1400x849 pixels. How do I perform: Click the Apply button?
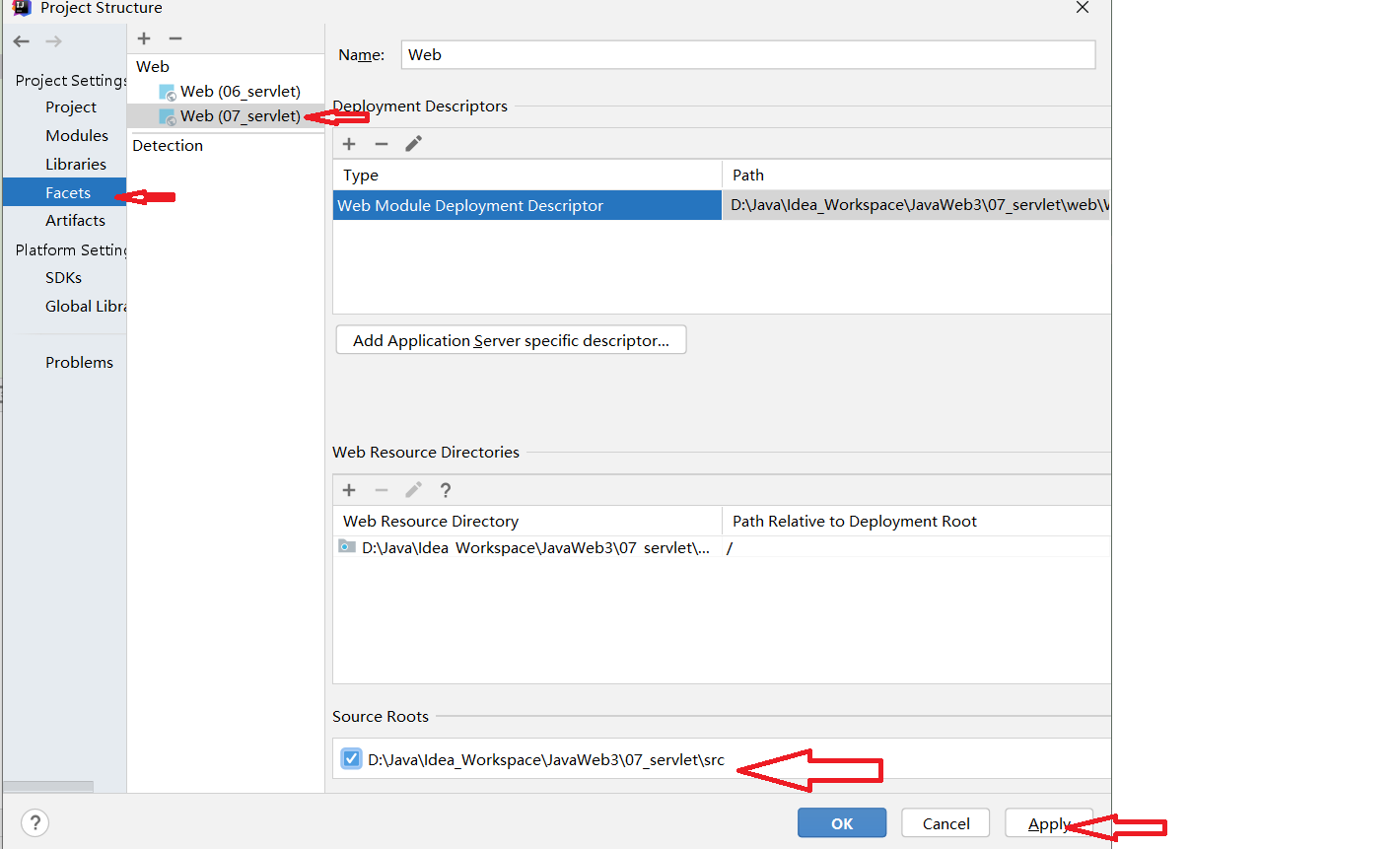pos(1049,823)
